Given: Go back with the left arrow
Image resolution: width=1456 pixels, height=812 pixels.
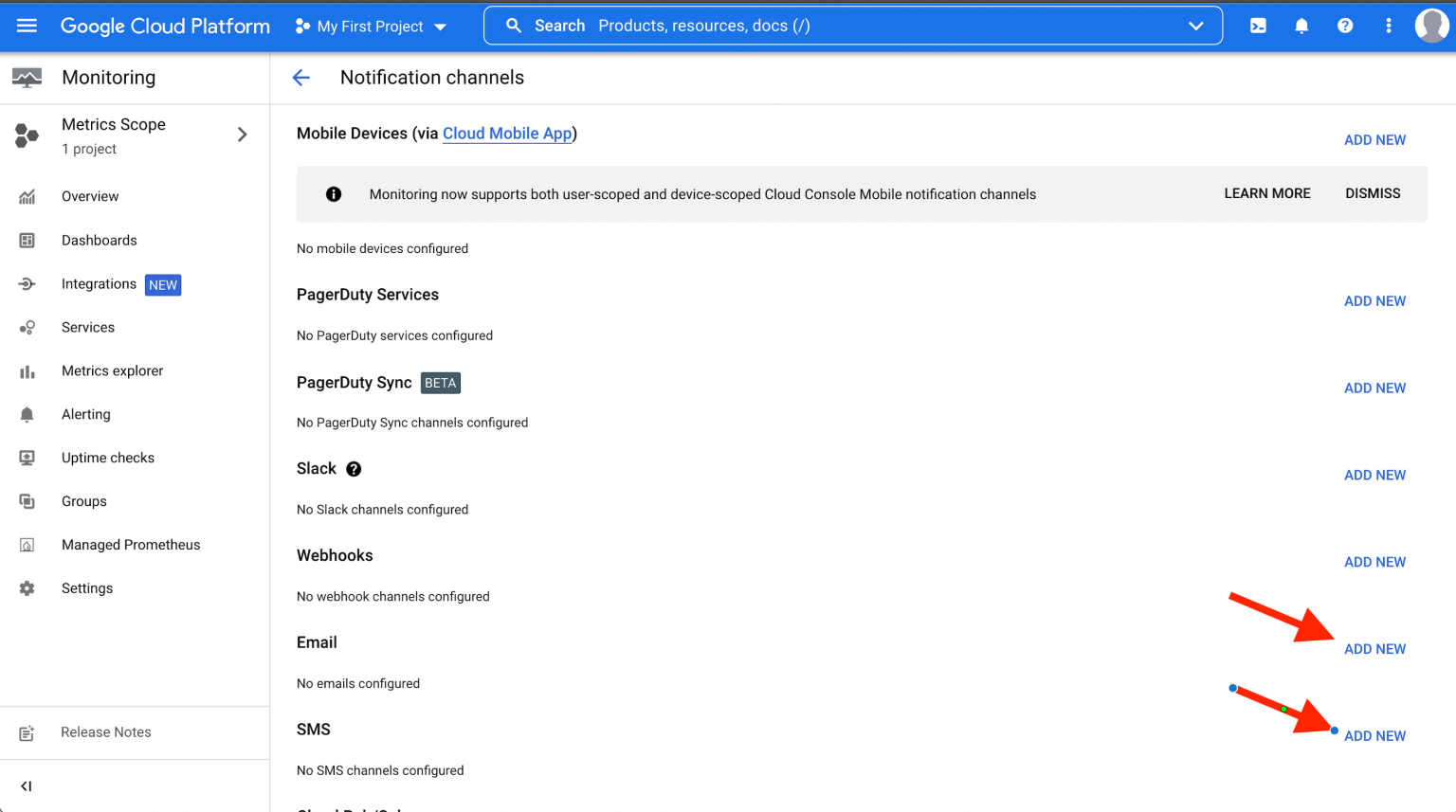Looking at the screenshot, I should (x=301, y=78).
